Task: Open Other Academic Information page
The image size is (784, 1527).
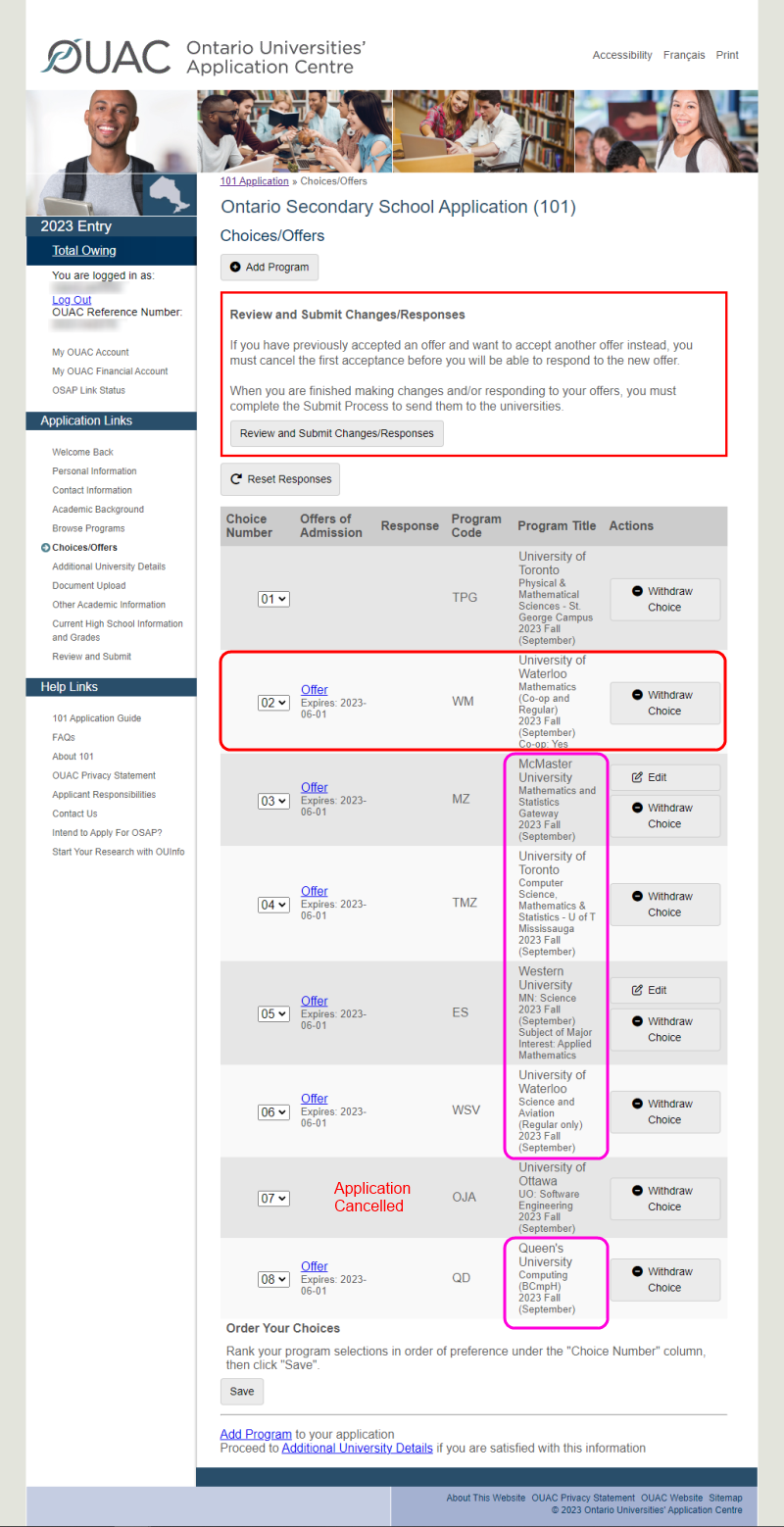Action: click(x=109, y=605)
